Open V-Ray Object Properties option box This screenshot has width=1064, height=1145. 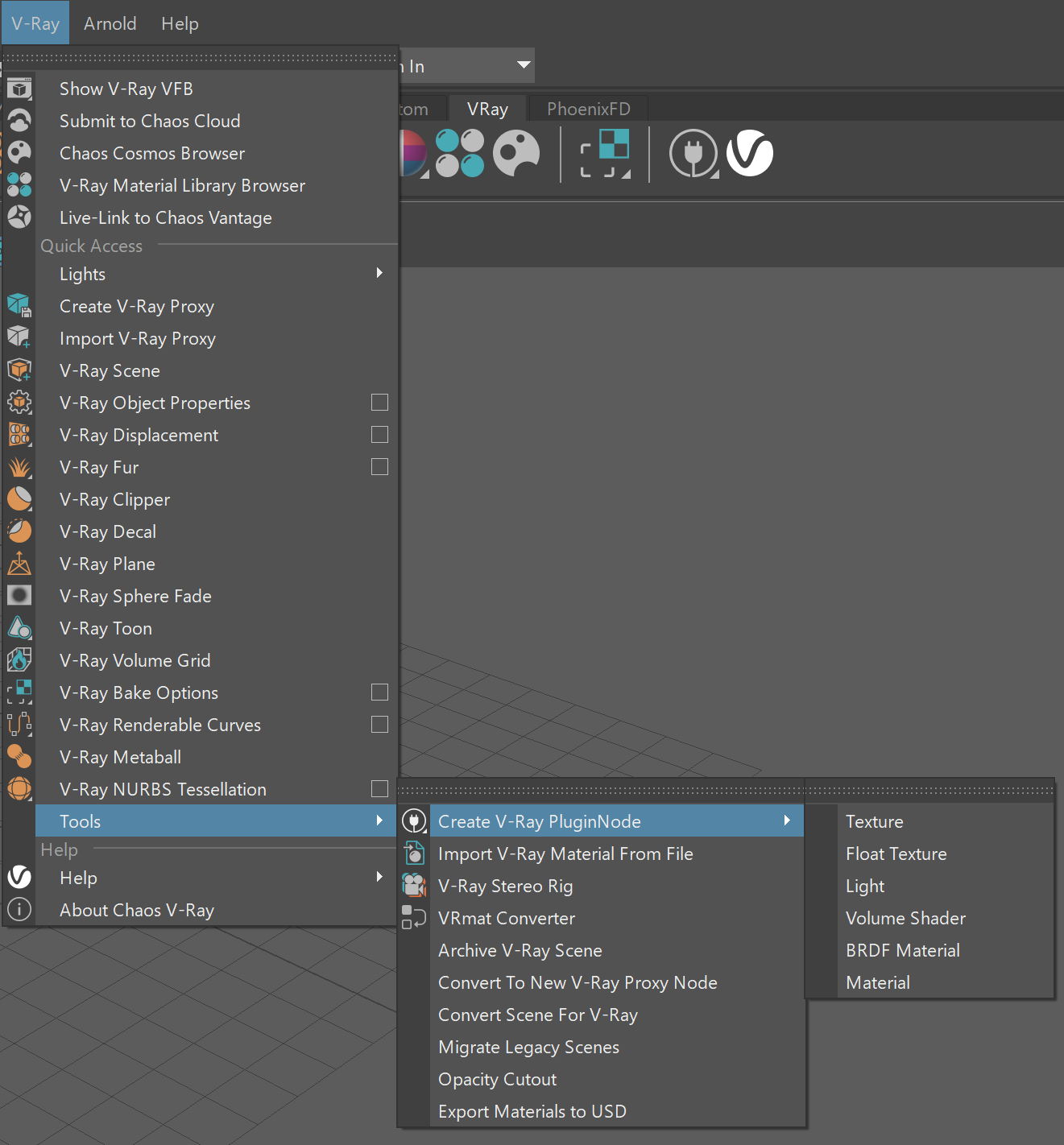point(379,402)
